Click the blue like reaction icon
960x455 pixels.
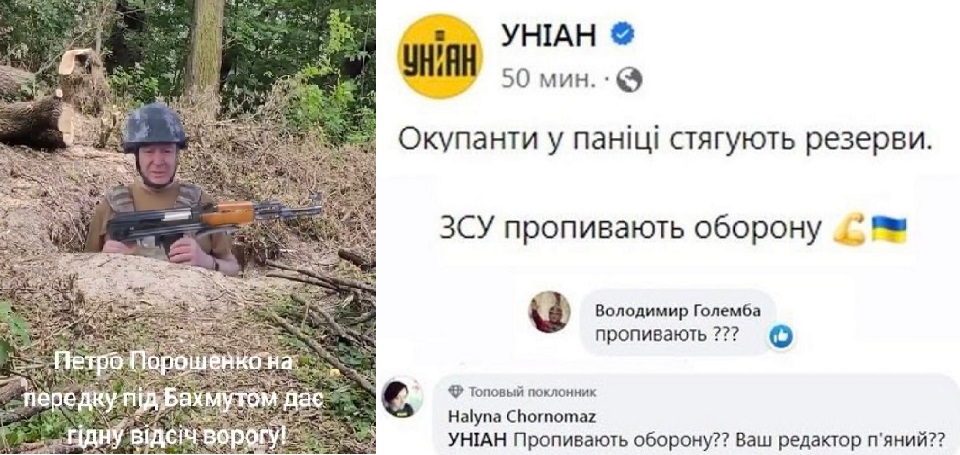click(x=781, y=336)
